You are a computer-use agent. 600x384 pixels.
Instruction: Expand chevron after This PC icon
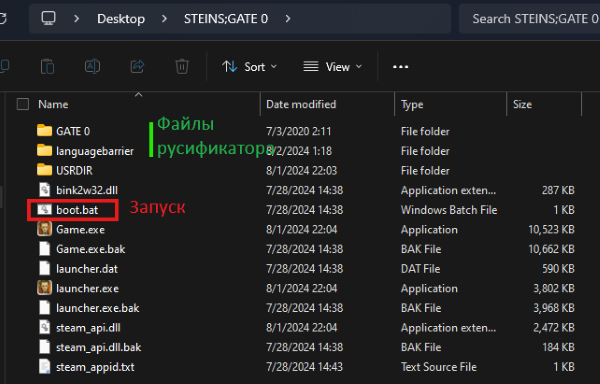[77, 18]
